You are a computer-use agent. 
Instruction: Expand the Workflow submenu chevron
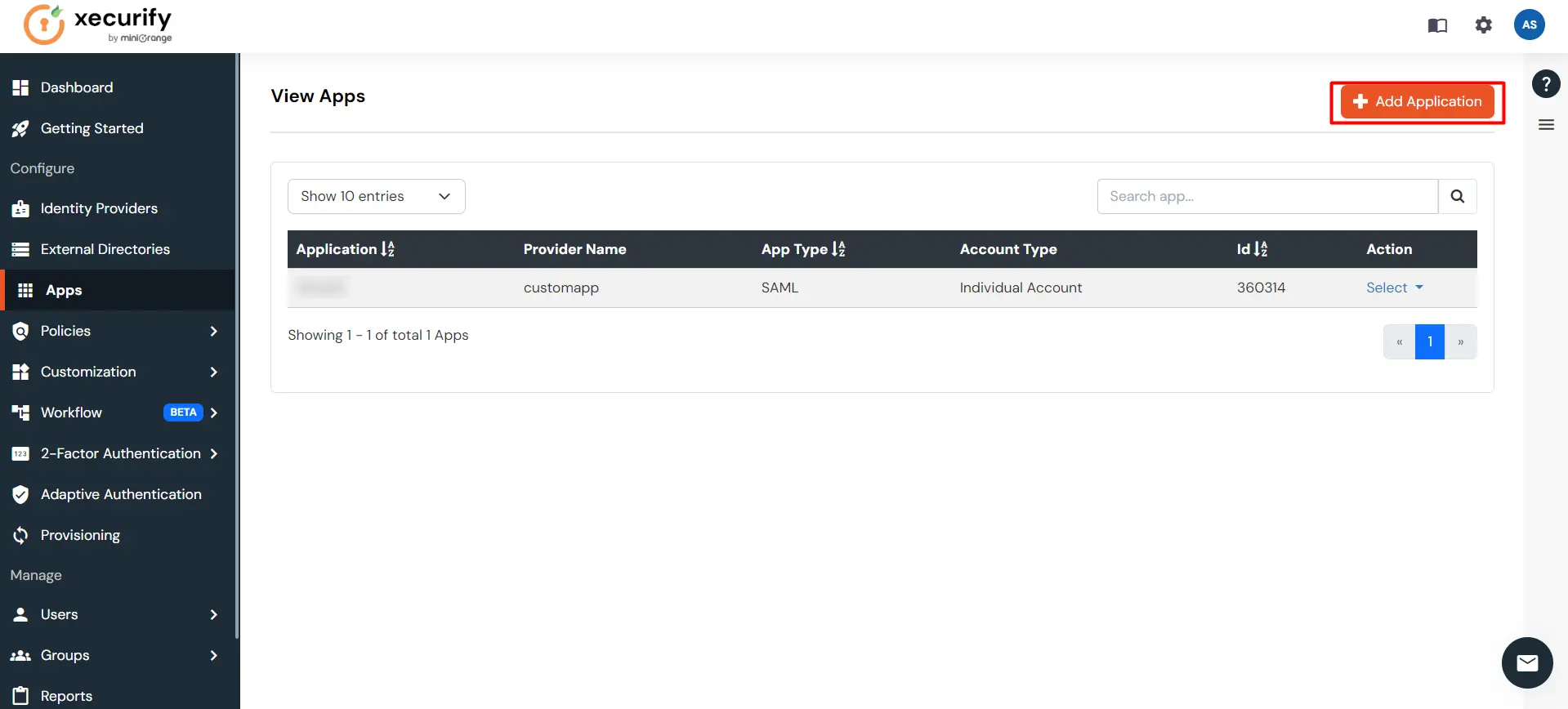coord(213,412)
